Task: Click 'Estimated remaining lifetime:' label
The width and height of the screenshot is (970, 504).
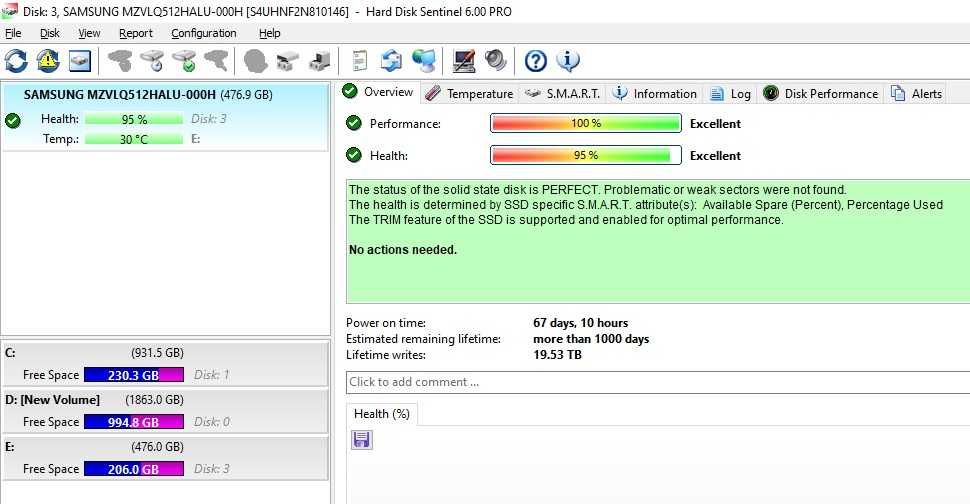Action: click(x=423, y=339)
